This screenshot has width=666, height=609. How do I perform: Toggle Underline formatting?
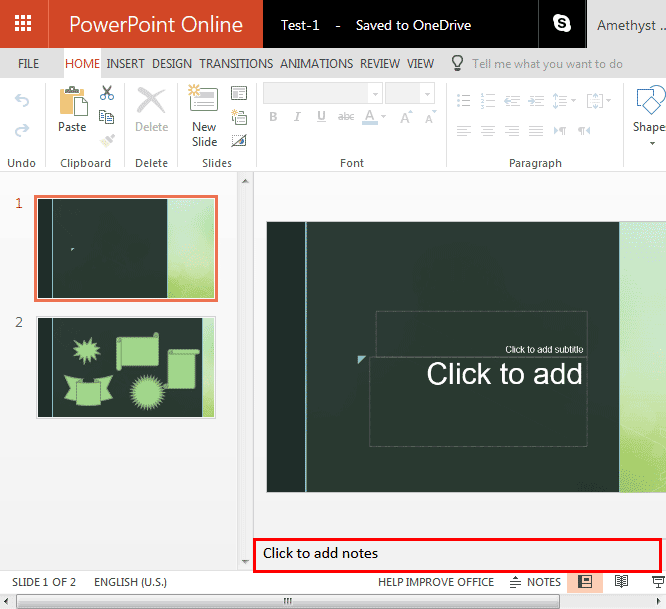click(x=322, y=116)
